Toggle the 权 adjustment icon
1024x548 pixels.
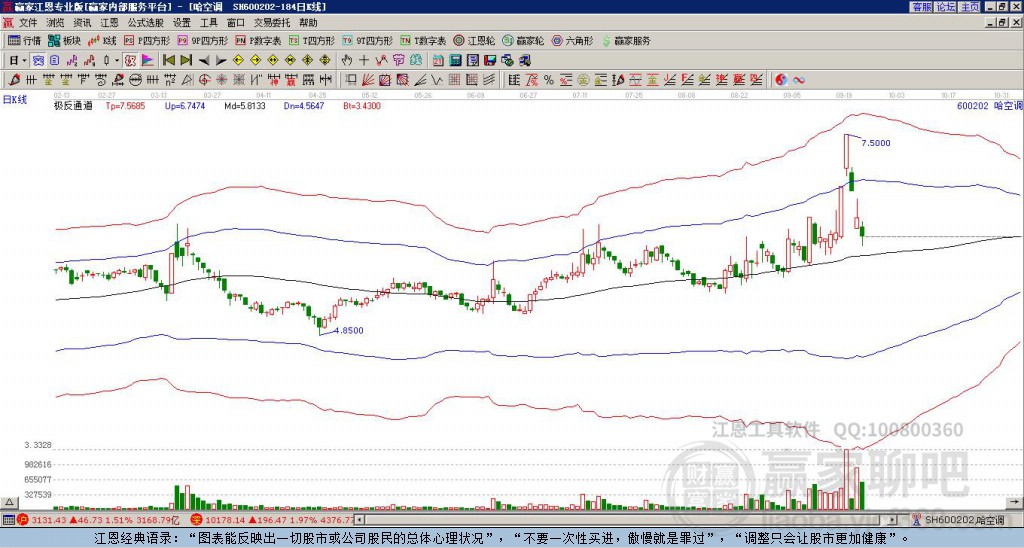[130, 61]
